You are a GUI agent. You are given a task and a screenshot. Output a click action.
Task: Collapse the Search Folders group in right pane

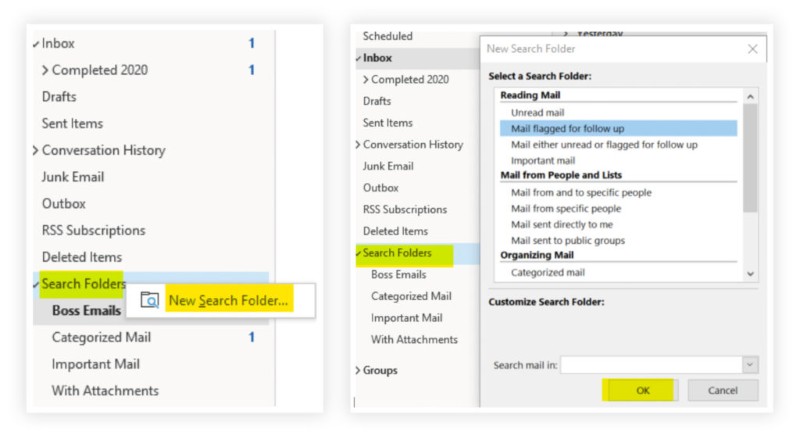(x=359, y=253)
